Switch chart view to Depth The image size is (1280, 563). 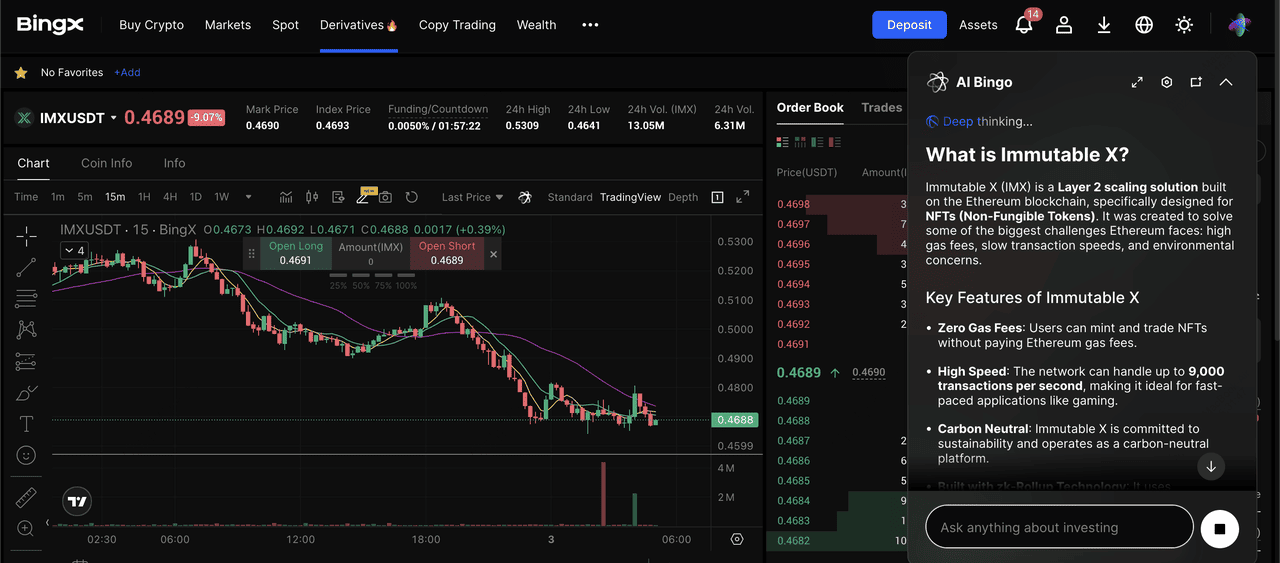[683, 197]
